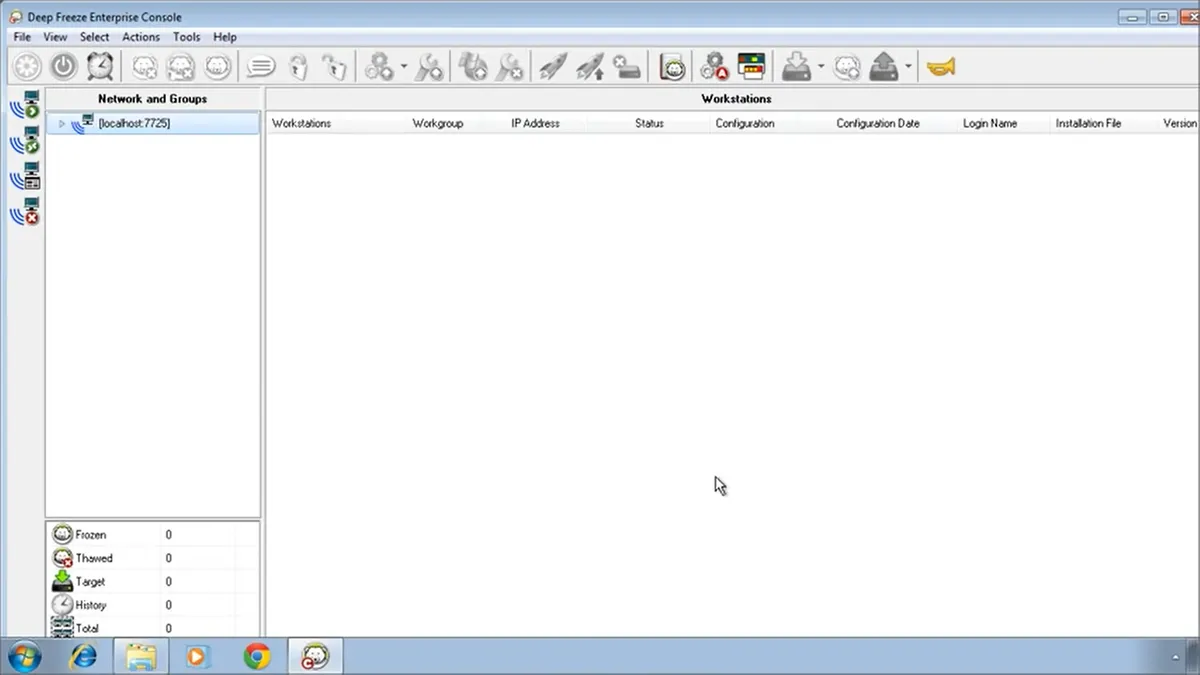
Task: Click the network icon with red X in sidebar
Action: tap(26, 211)
